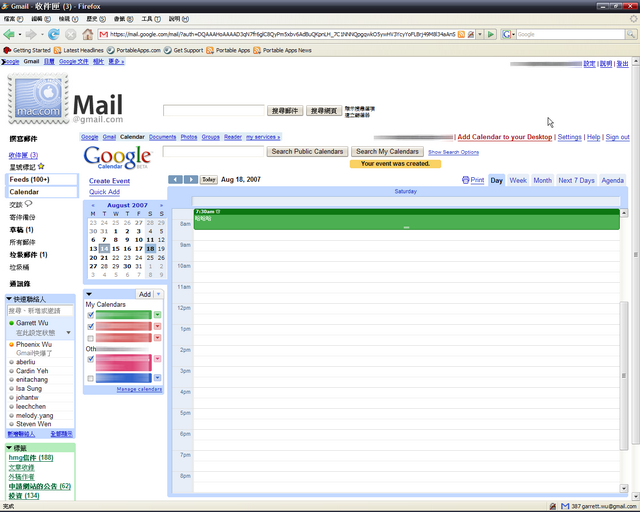
Task: Click the search magnifier icon in Firefox search box
Action: click(631, 34)
